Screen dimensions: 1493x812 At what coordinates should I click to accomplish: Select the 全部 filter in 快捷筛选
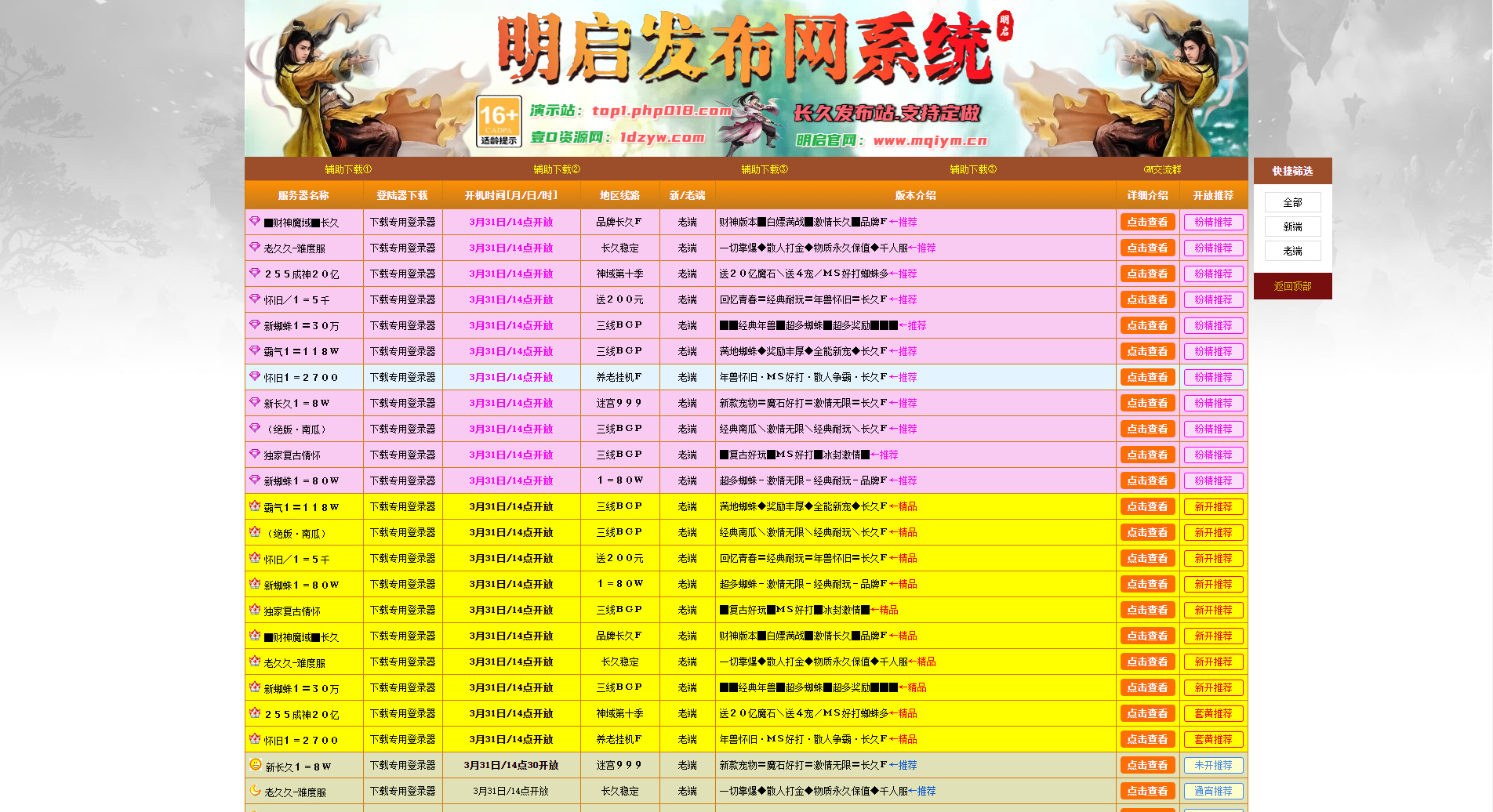coord(1292,202)
